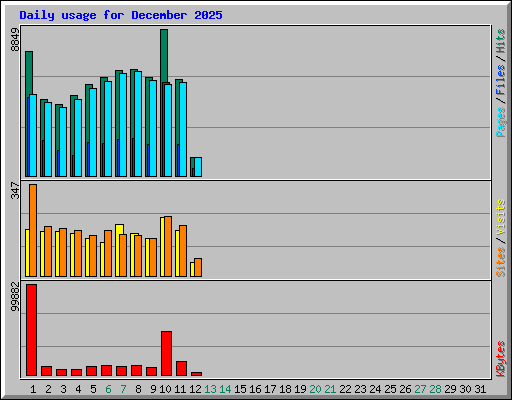Click the cyan Pages bar for day 5
Viewport: 512px width, 400px height.
(93, 132)
